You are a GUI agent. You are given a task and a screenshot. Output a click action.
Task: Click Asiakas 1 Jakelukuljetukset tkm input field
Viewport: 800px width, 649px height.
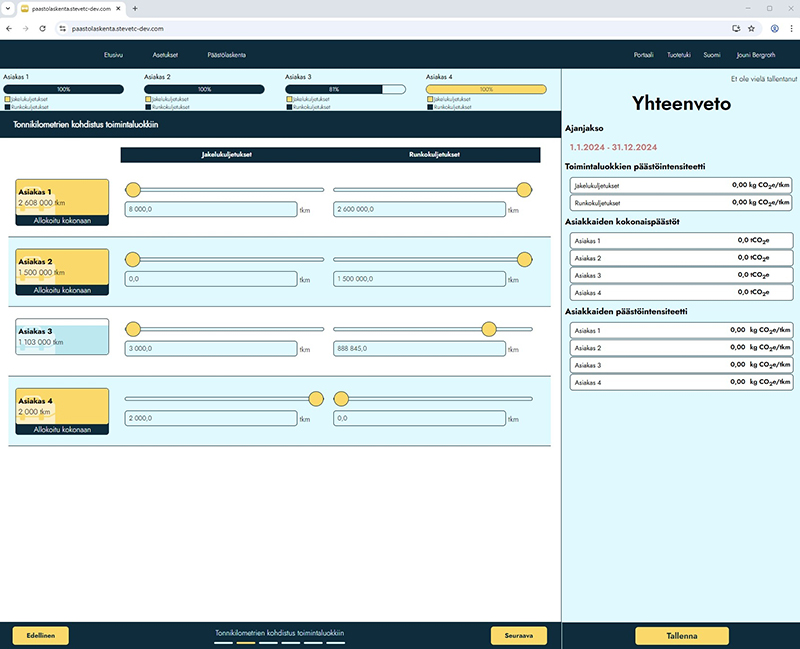[x=210, y=210]
